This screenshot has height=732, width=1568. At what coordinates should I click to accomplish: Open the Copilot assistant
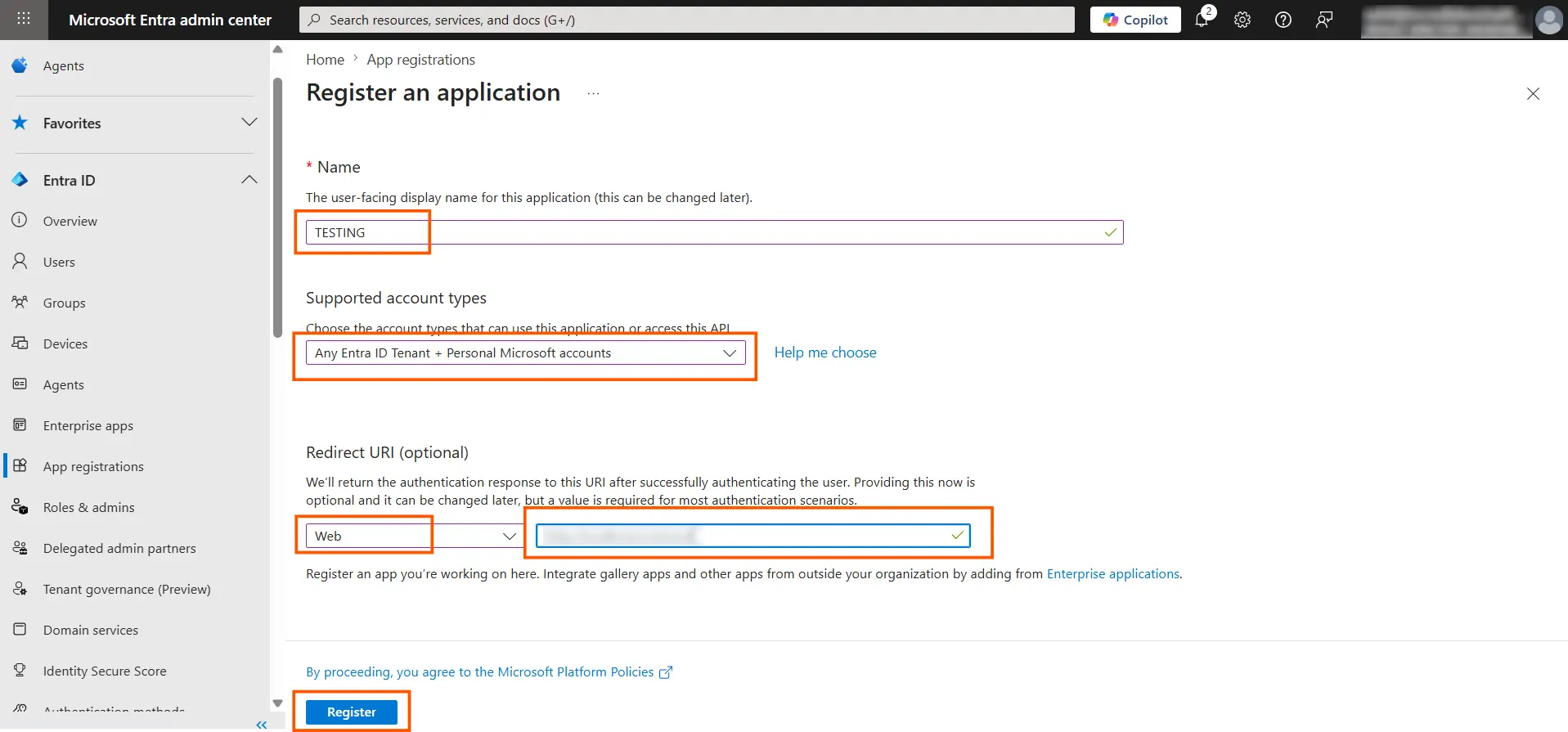coord(1135,20)
